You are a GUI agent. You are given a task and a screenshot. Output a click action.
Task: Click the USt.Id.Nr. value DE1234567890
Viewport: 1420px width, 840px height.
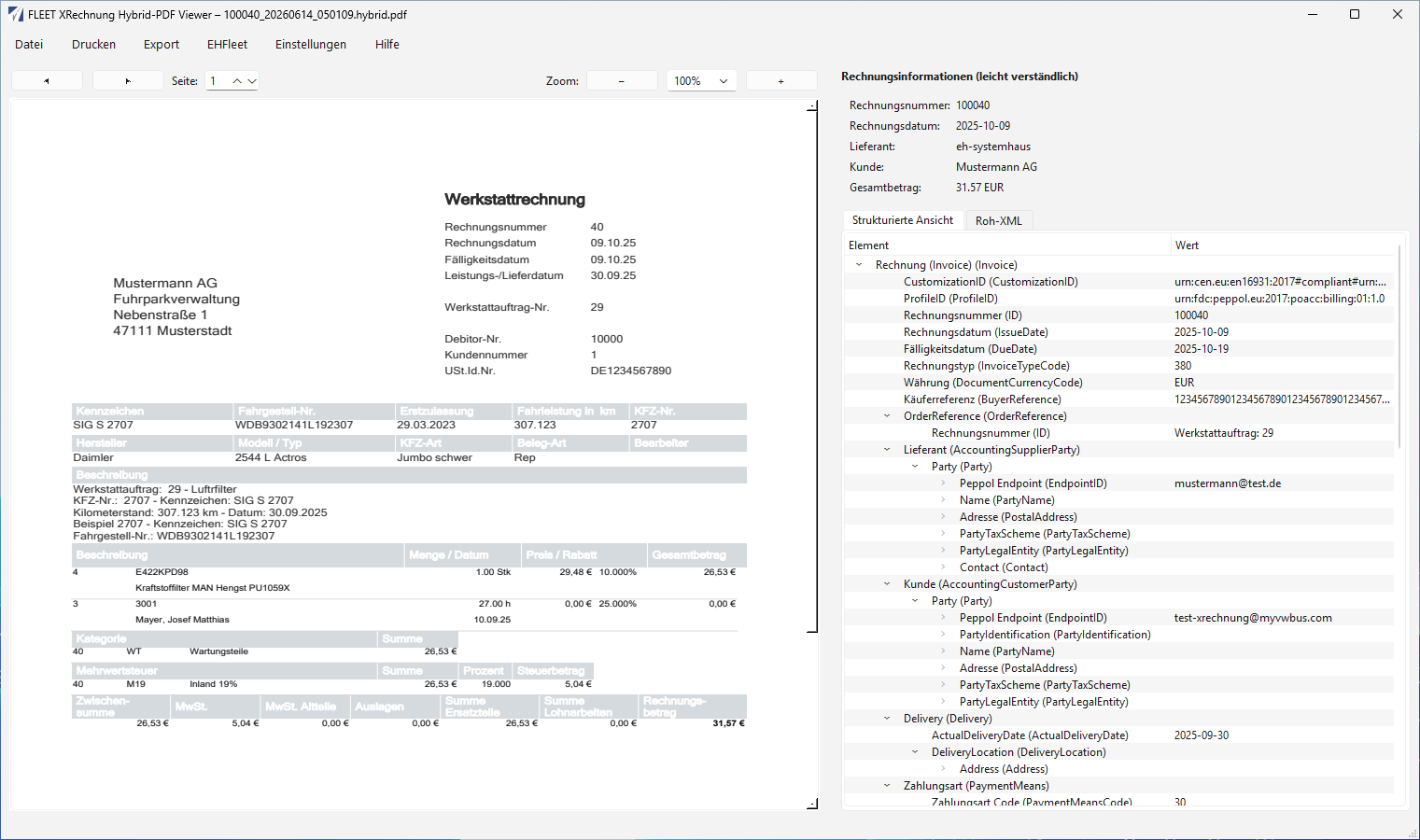pos(631,371)
